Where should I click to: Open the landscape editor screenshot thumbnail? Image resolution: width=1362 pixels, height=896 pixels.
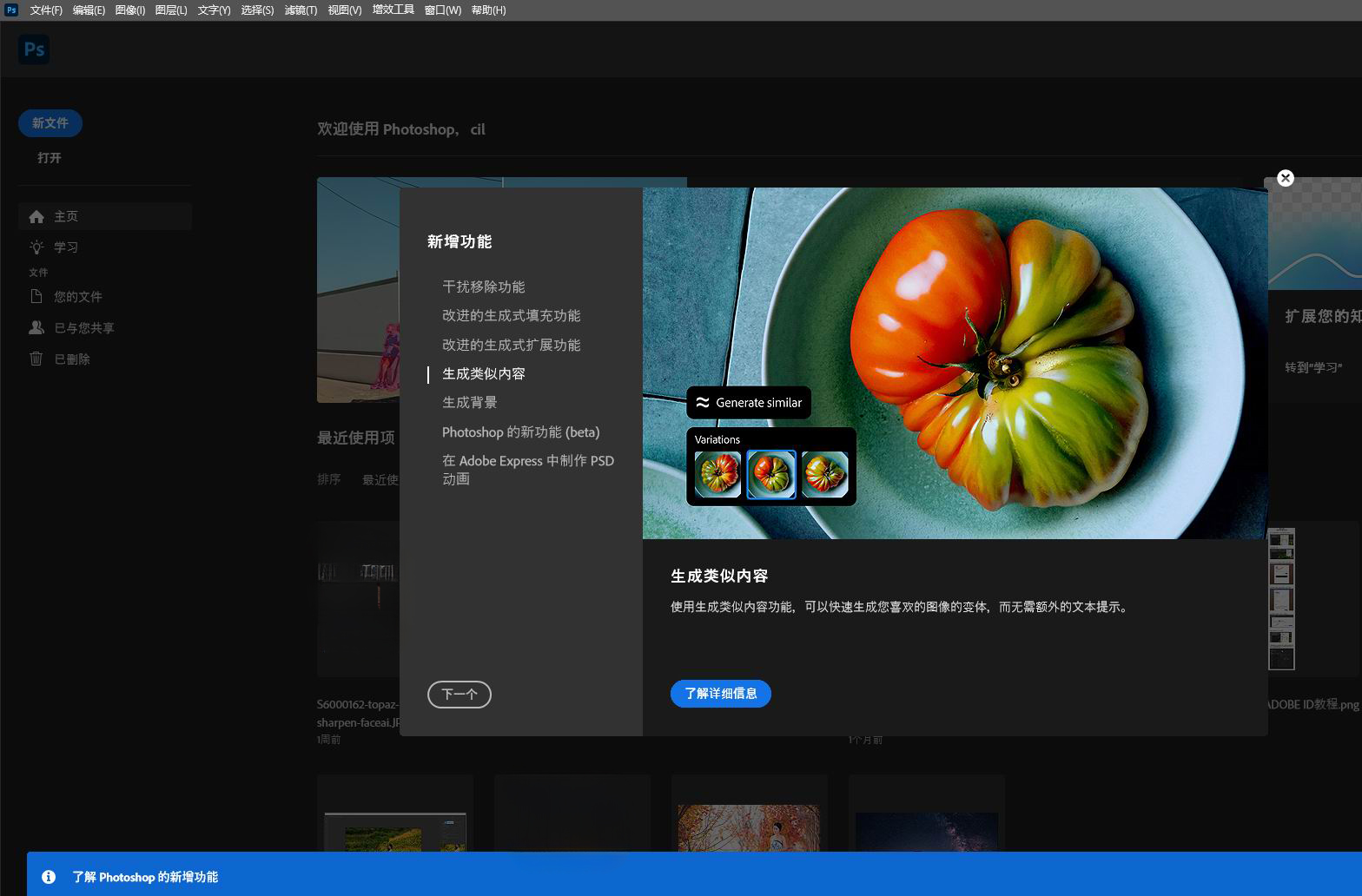click(x=395, y=832)
